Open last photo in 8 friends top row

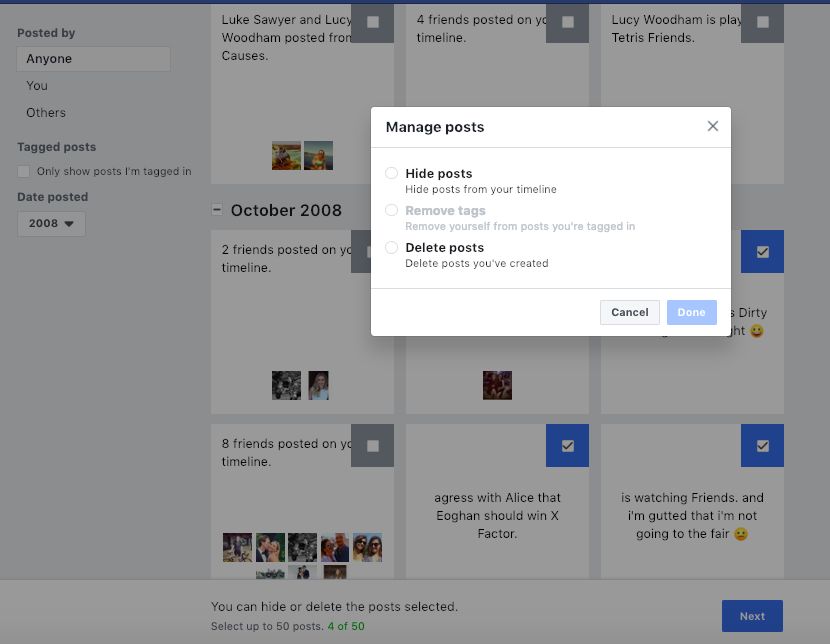click(x=367, y=547)
